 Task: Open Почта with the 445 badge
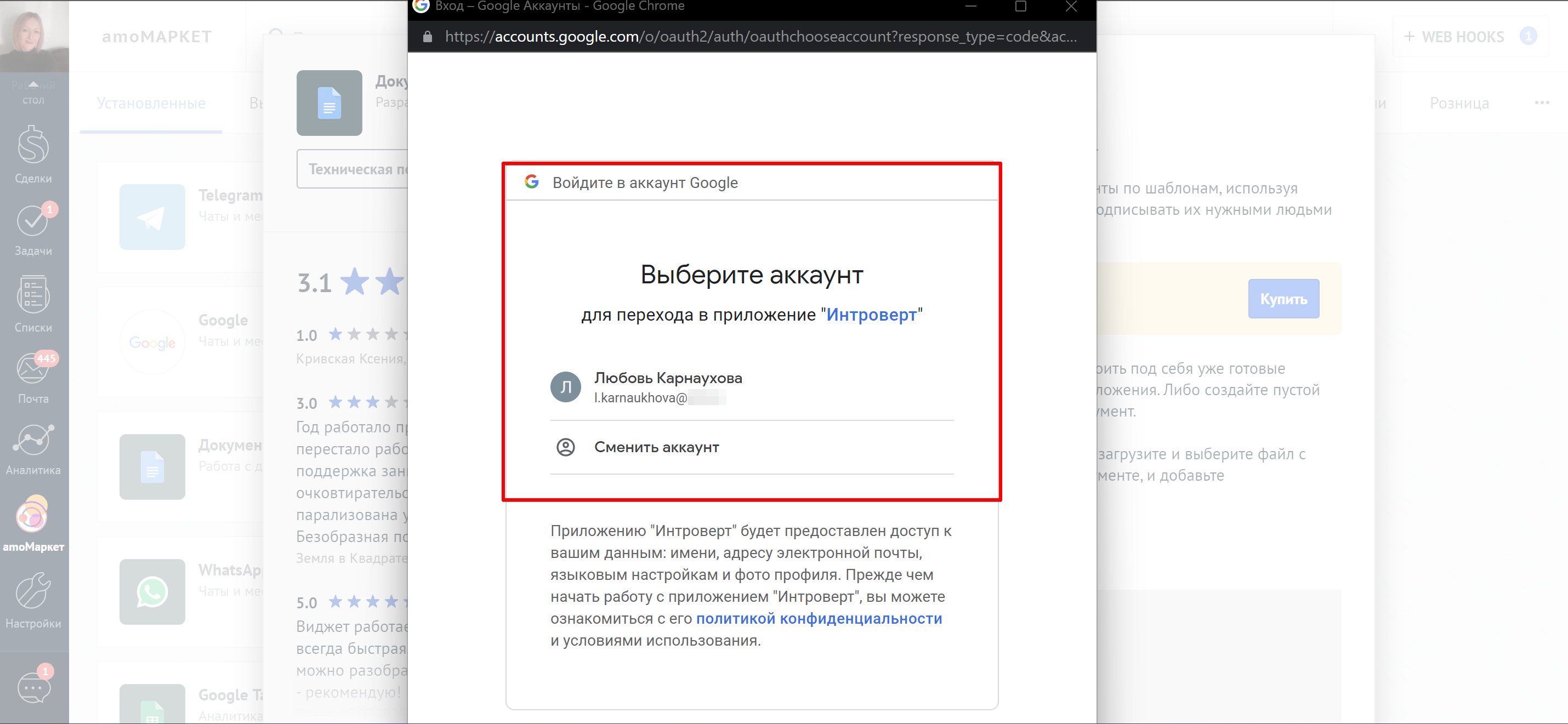[x=33, y=377]
